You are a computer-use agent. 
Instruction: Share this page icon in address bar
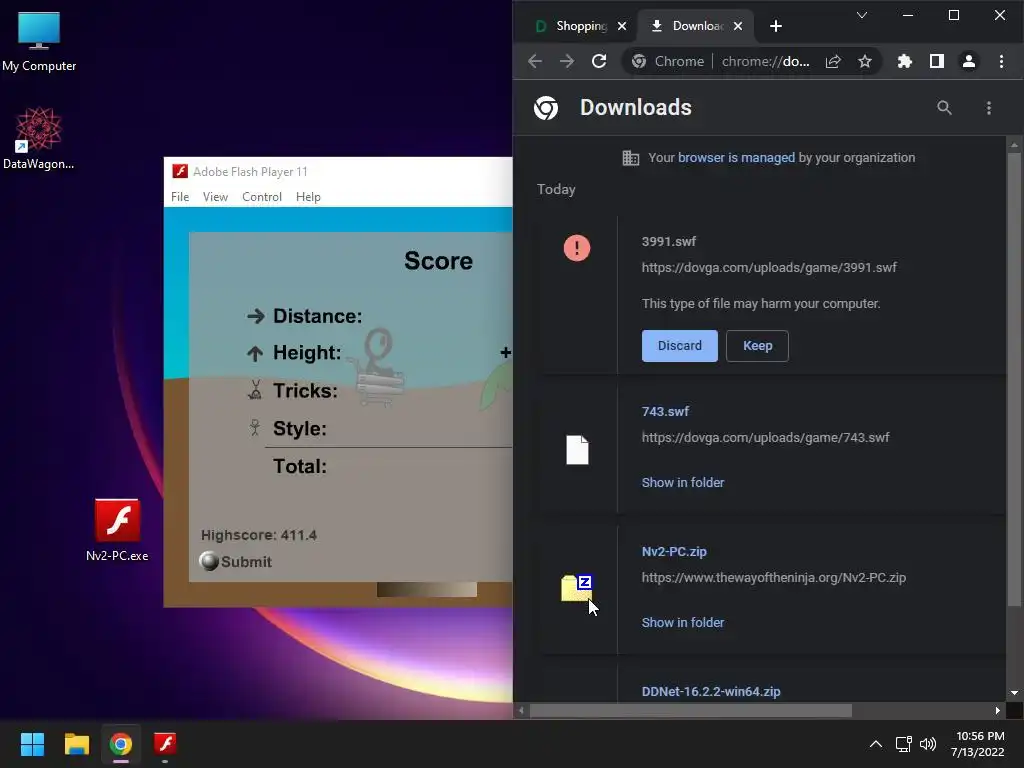833,61
